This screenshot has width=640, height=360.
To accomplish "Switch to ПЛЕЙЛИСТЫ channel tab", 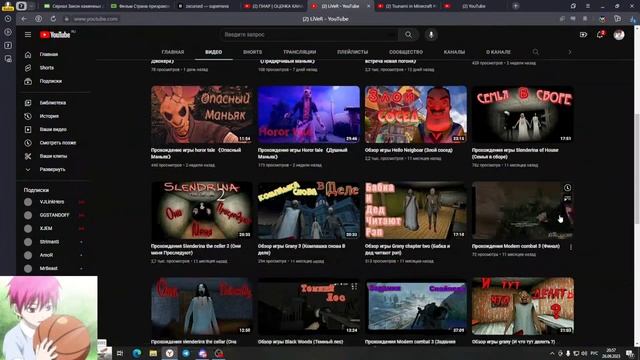I will tap(352, 52).
